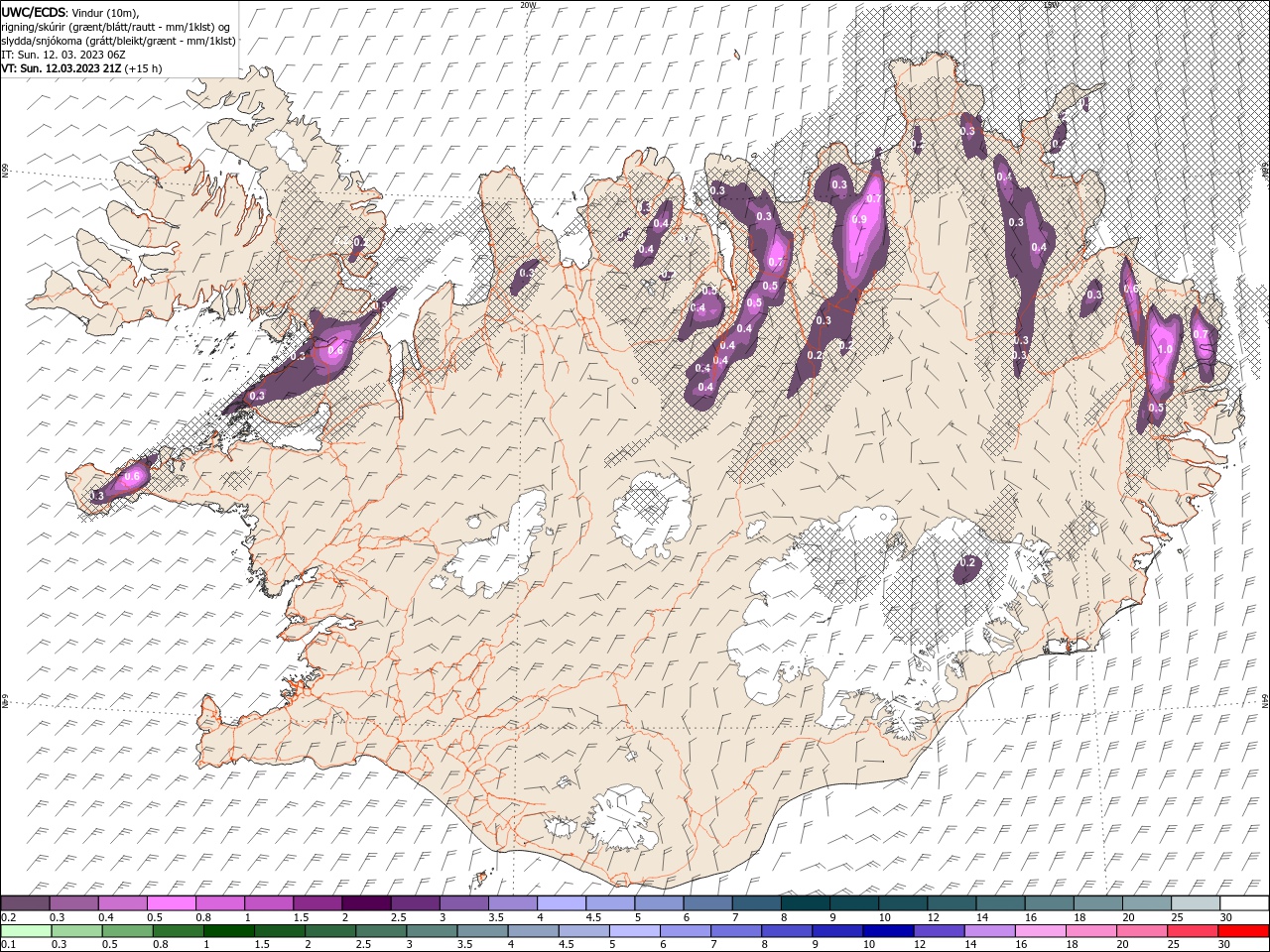The height and width of the screenshot is (952, 1270).
Task: Click the "rigning/skúrir" legend description line
Action: pyautogui.click(x=115, y=27)
